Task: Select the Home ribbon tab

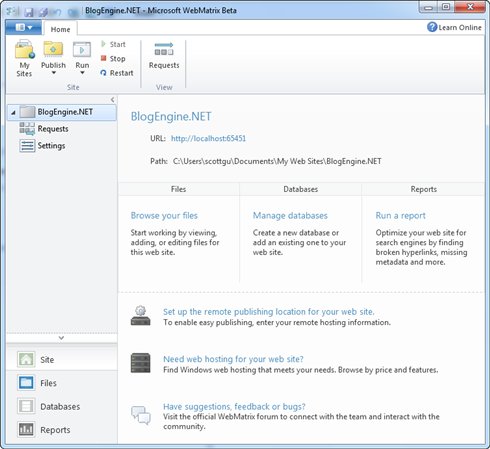Action: pyautogui.click(x=60, y=29)
